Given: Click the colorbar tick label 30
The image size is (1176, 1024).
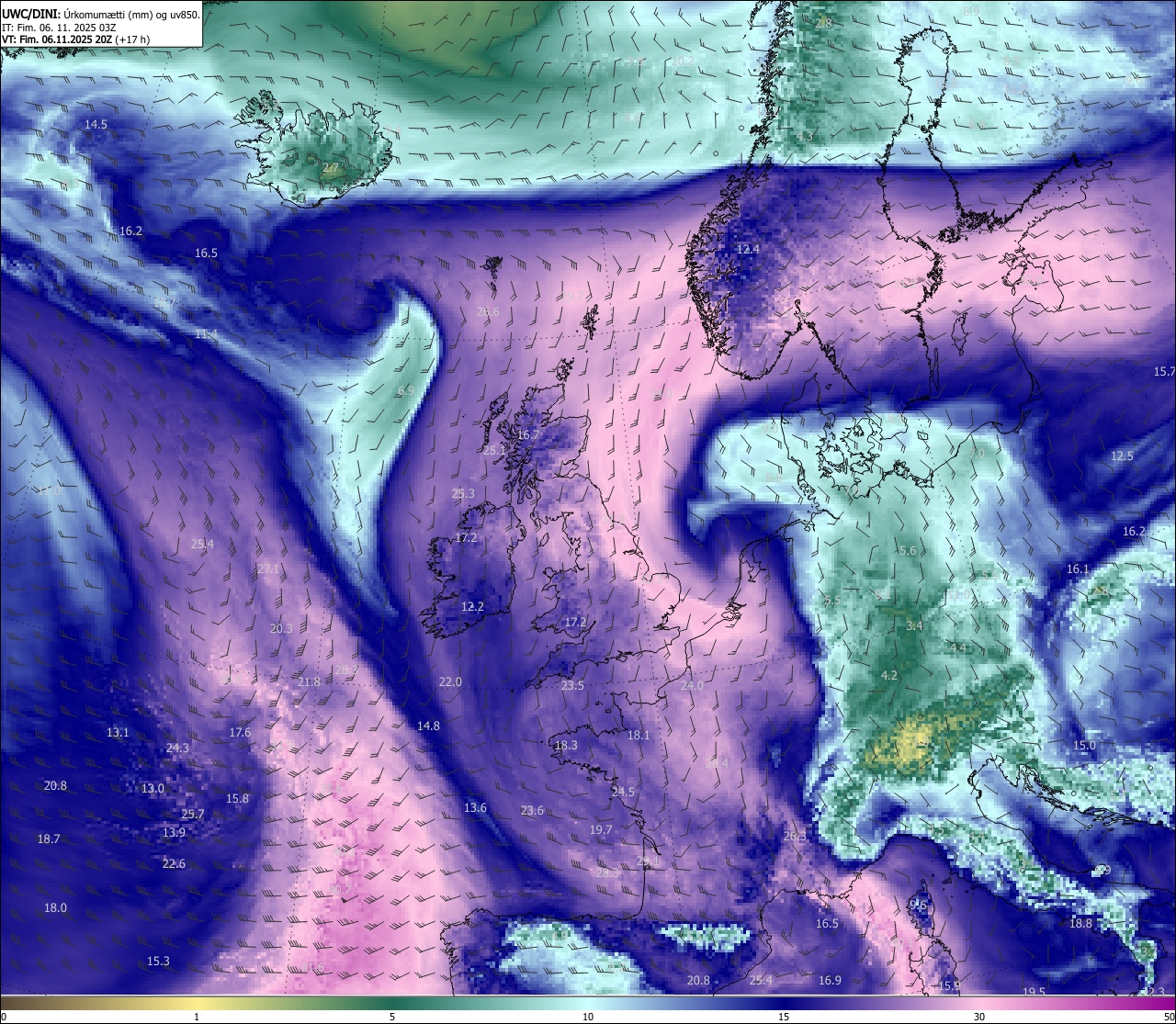Looking at the screenshot, I should click(x=979, y=1017).
